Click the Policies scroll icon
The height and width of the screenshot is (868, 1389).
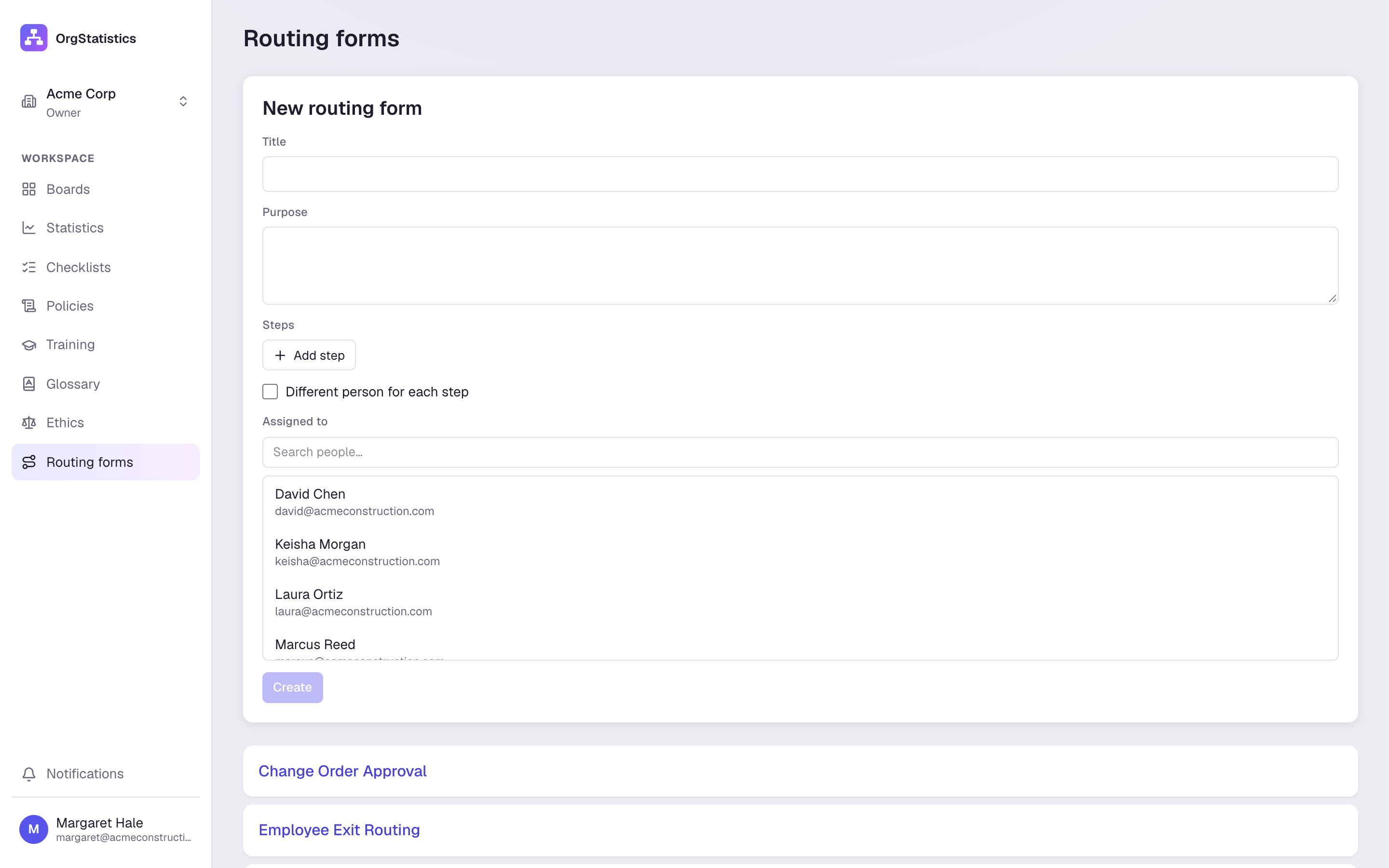pyautogui.click(x=29, y=306)
